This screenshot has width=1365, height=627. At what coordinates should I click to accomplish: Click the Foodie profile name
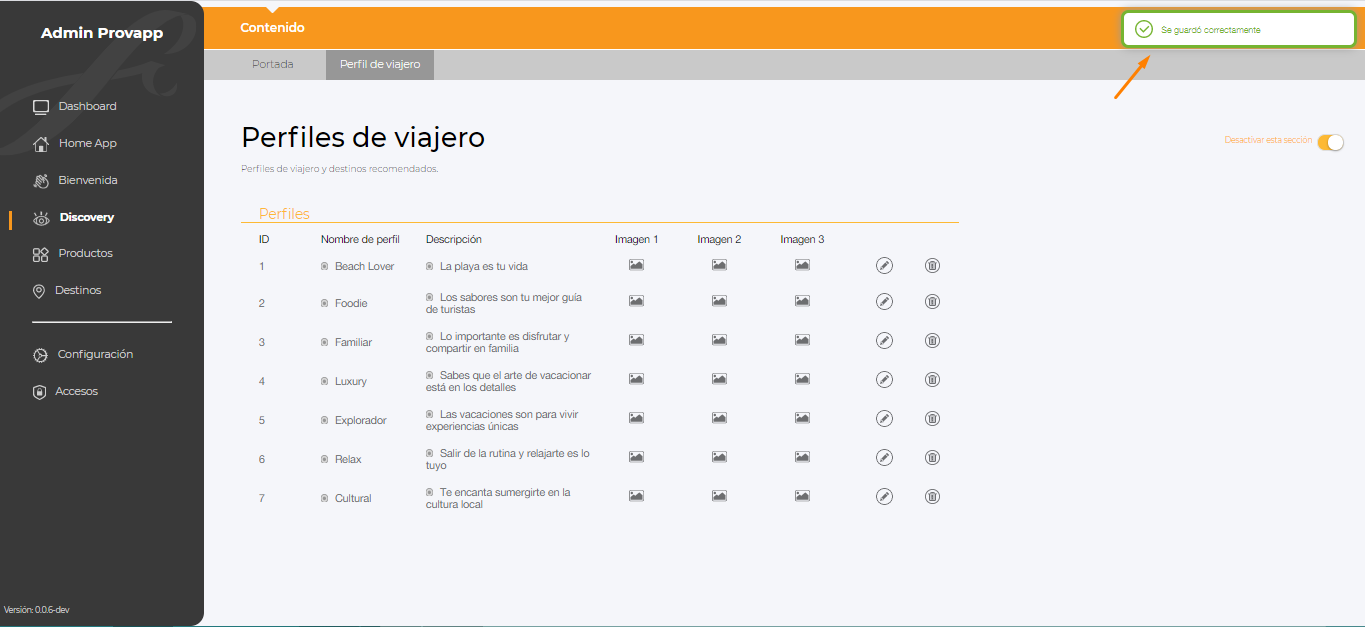tap(351, 303)
